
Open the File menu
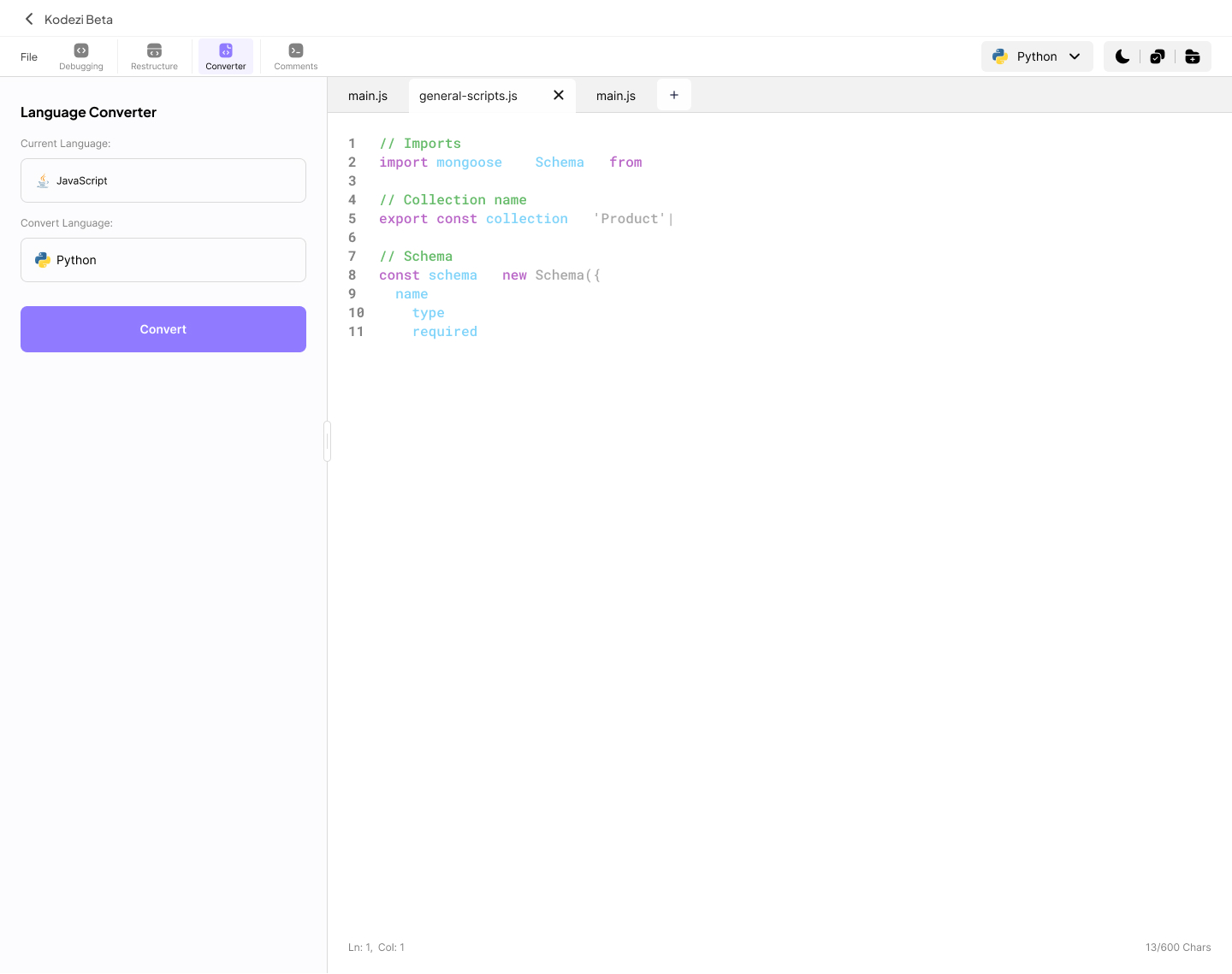[29, 57]
